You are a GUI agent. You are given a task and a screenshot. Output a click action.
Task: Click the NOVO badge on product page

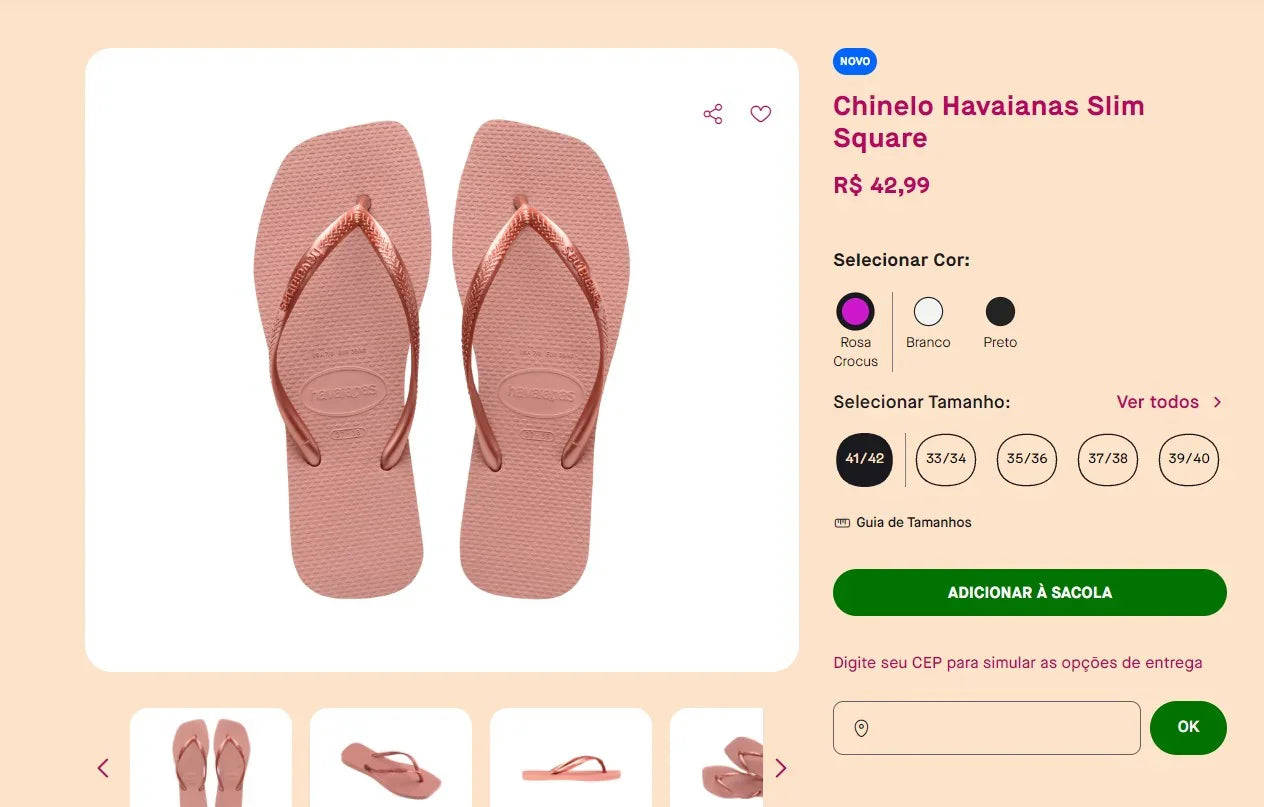click(854, 61)
